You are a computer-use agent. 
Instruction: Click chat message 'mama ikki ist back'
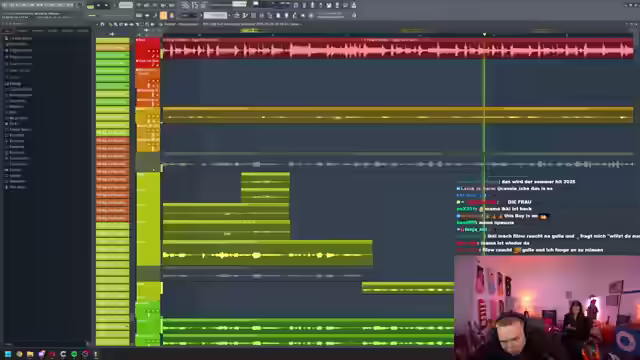[x=508, y=209]
